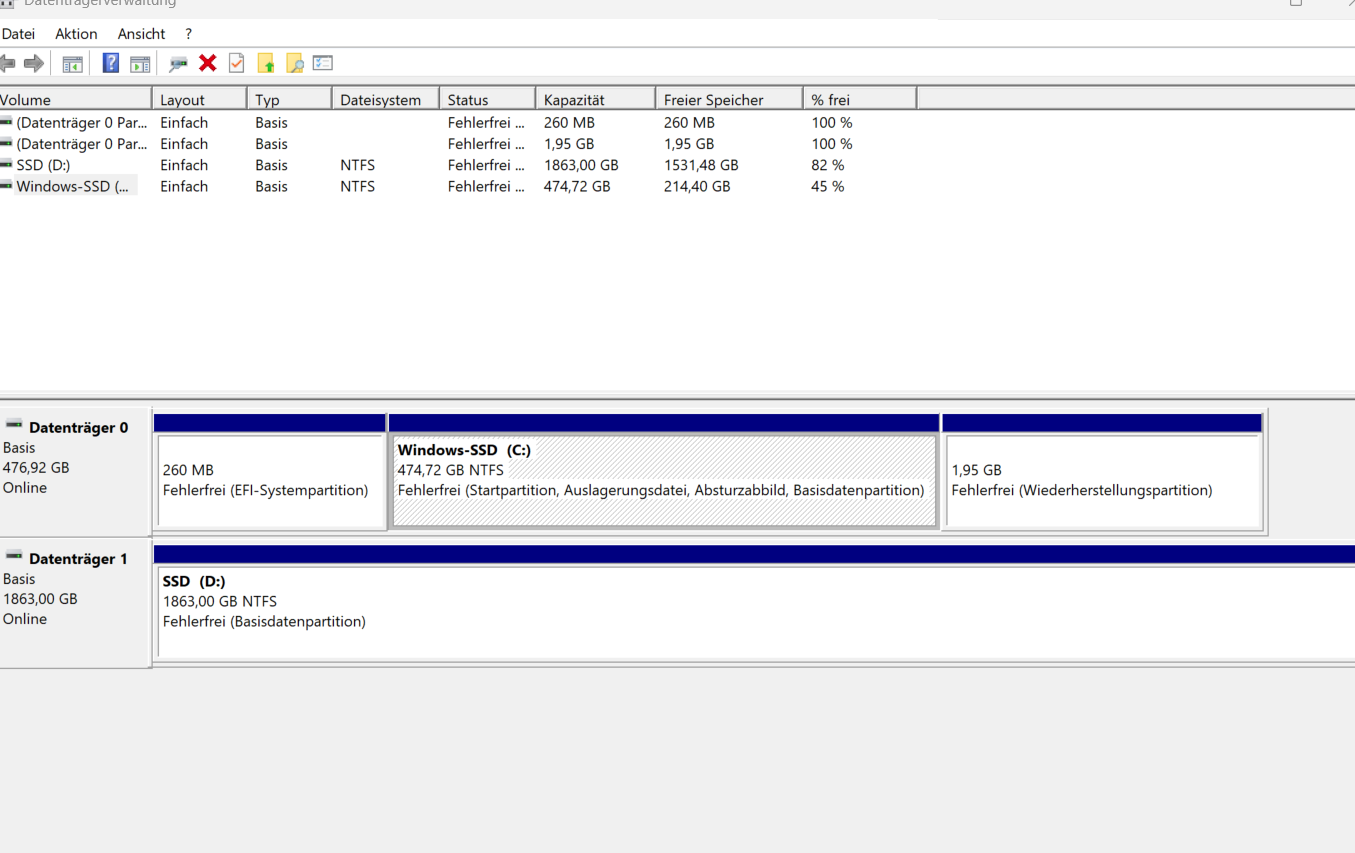
Task: Click drive icon of SSD (D:) row
Action: click(x=7, y=165)
